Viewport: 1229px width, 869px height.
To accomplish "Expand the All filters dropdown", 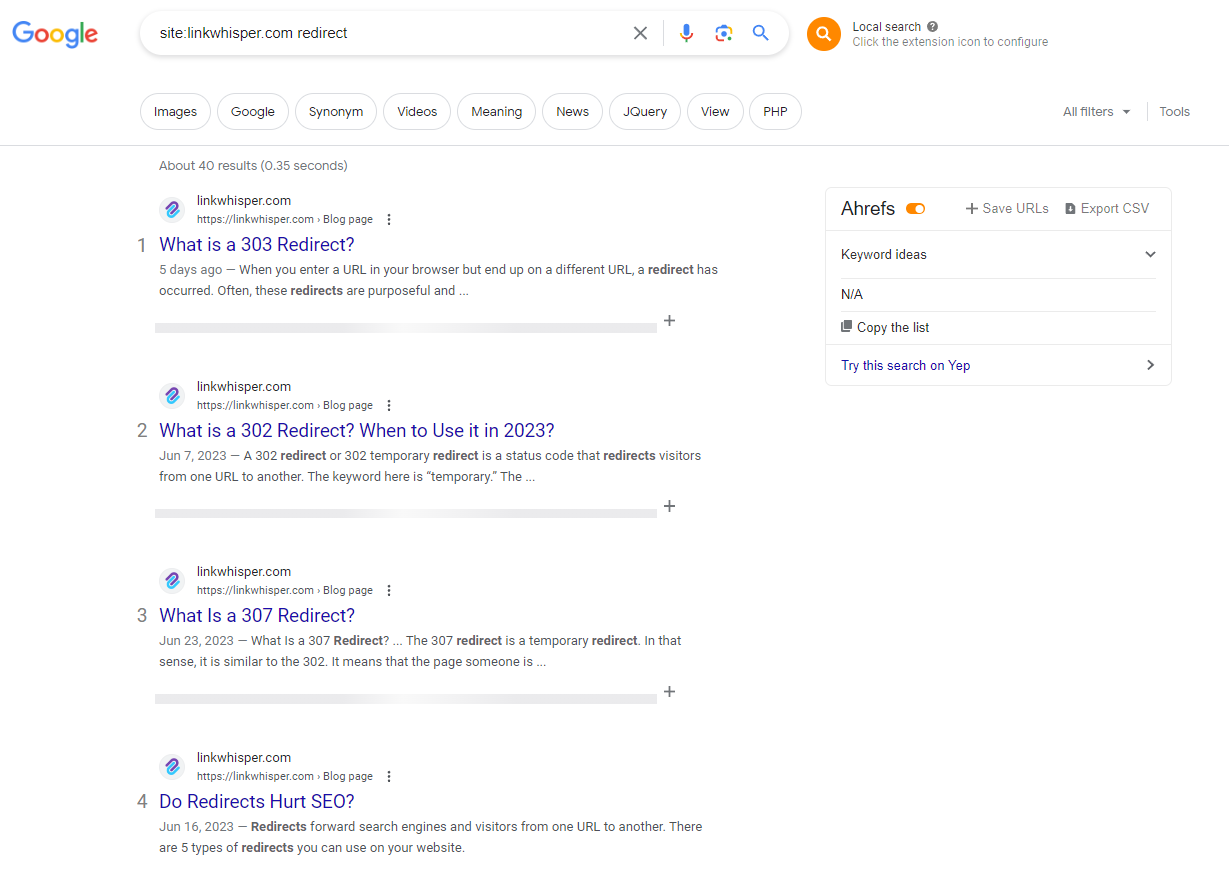I will click(1096, 111).
